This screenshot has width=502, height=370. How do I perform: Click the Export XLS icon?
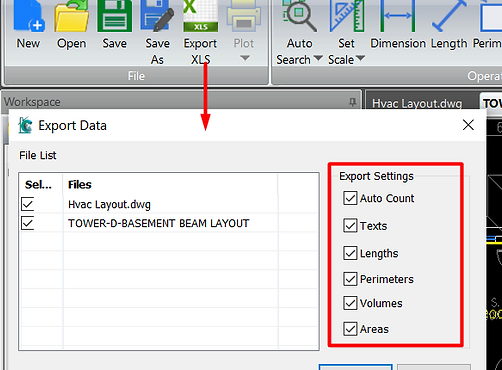click(x=200, y=16)
